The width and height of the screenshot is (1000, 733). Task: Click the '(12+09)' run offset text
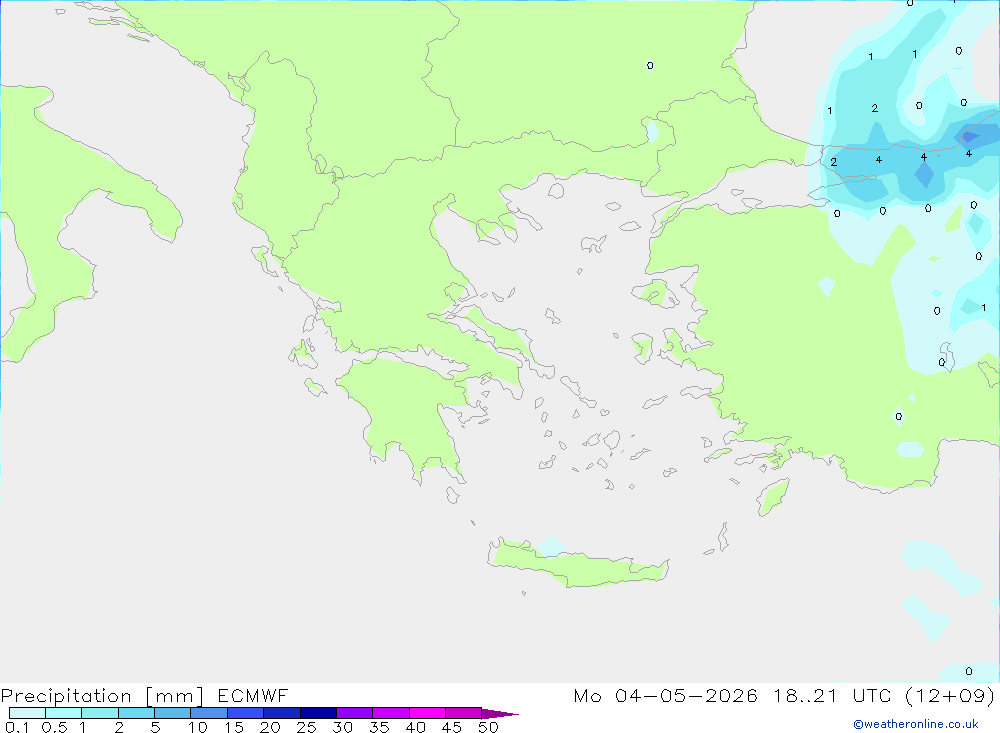pyautogui.click(x=950, y=695)
